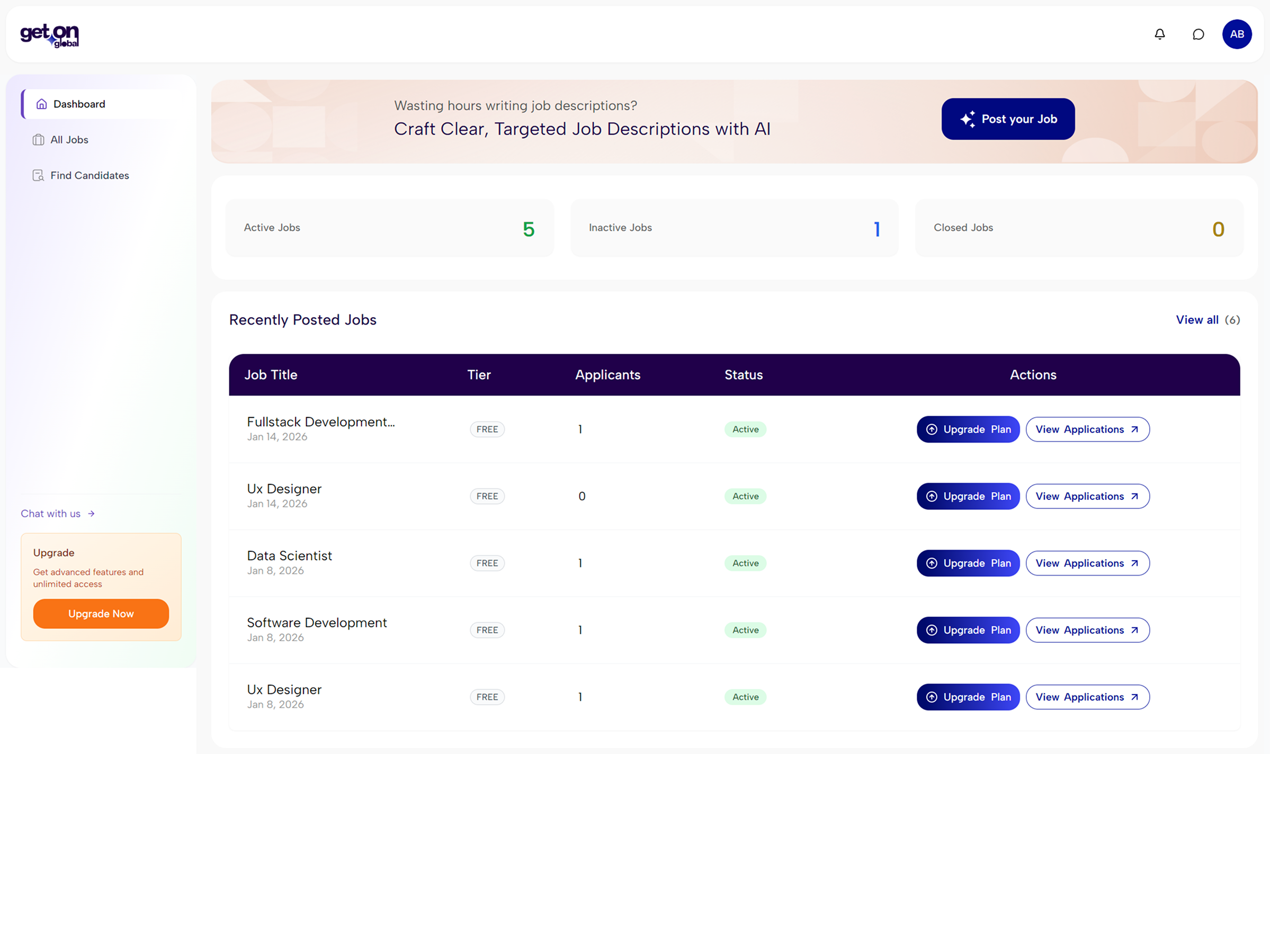Open the chat messages bubble icon
The height and width of the screenshot is (952, 1270).
tap(1197, 34)
